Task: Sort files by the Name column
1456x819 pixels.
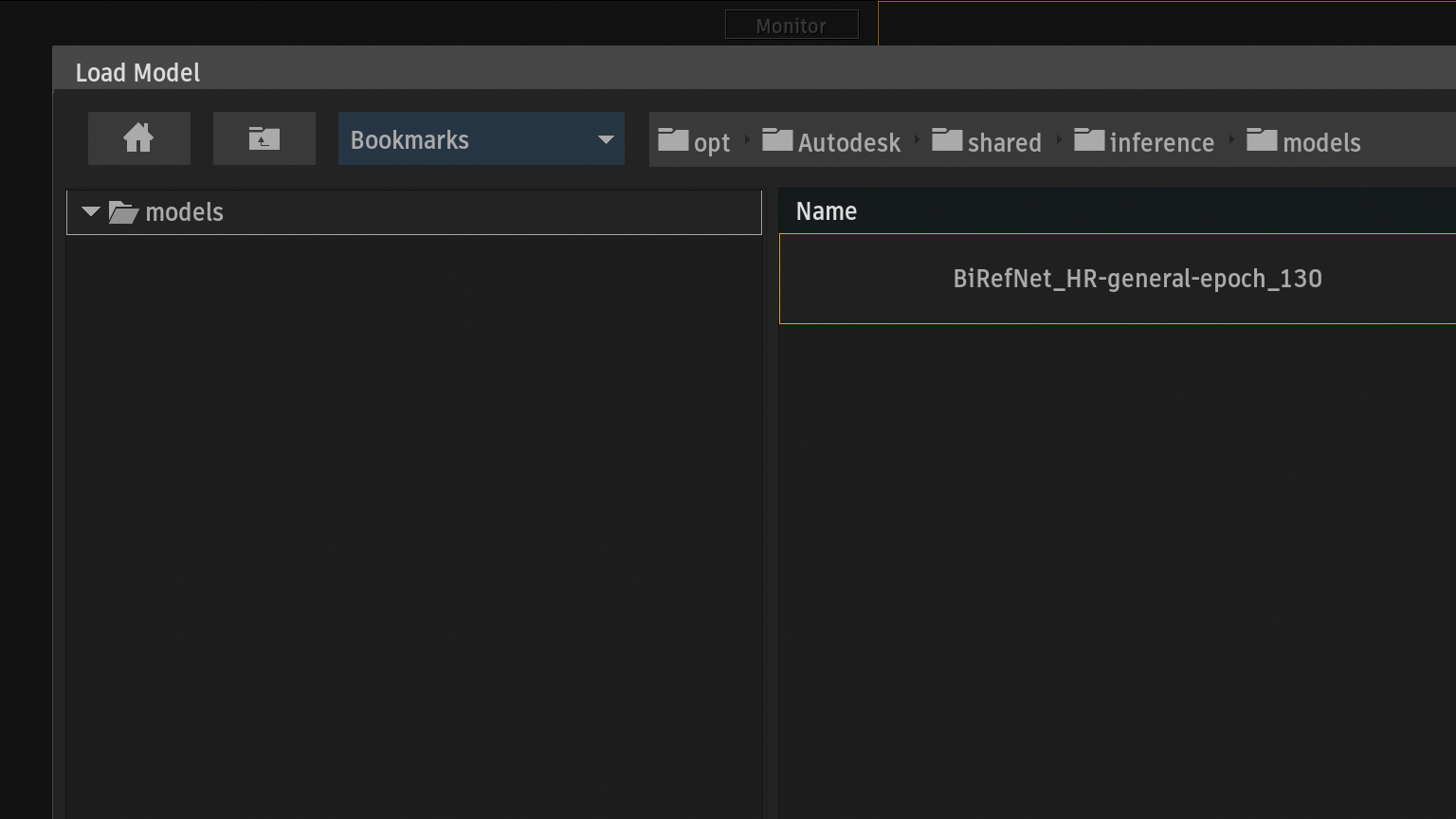Action: (827, 211)
